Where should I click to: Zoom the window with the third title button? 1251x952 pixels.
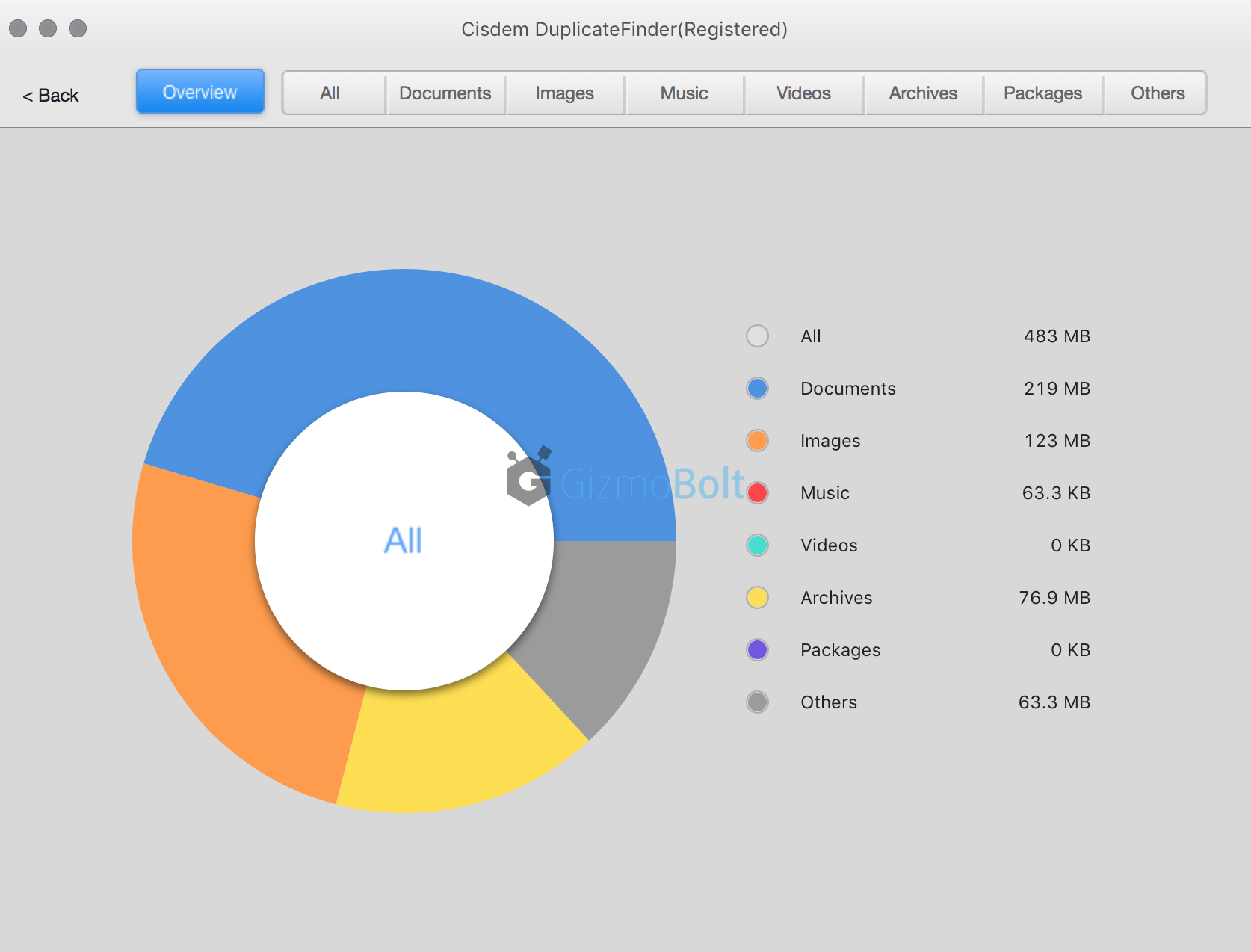pyautogui.click(x=78, y=28)
